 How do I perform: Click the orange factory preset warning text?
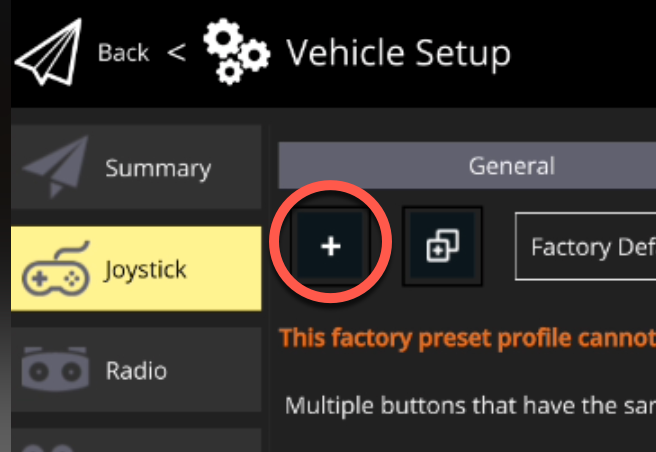coord(467,337)
